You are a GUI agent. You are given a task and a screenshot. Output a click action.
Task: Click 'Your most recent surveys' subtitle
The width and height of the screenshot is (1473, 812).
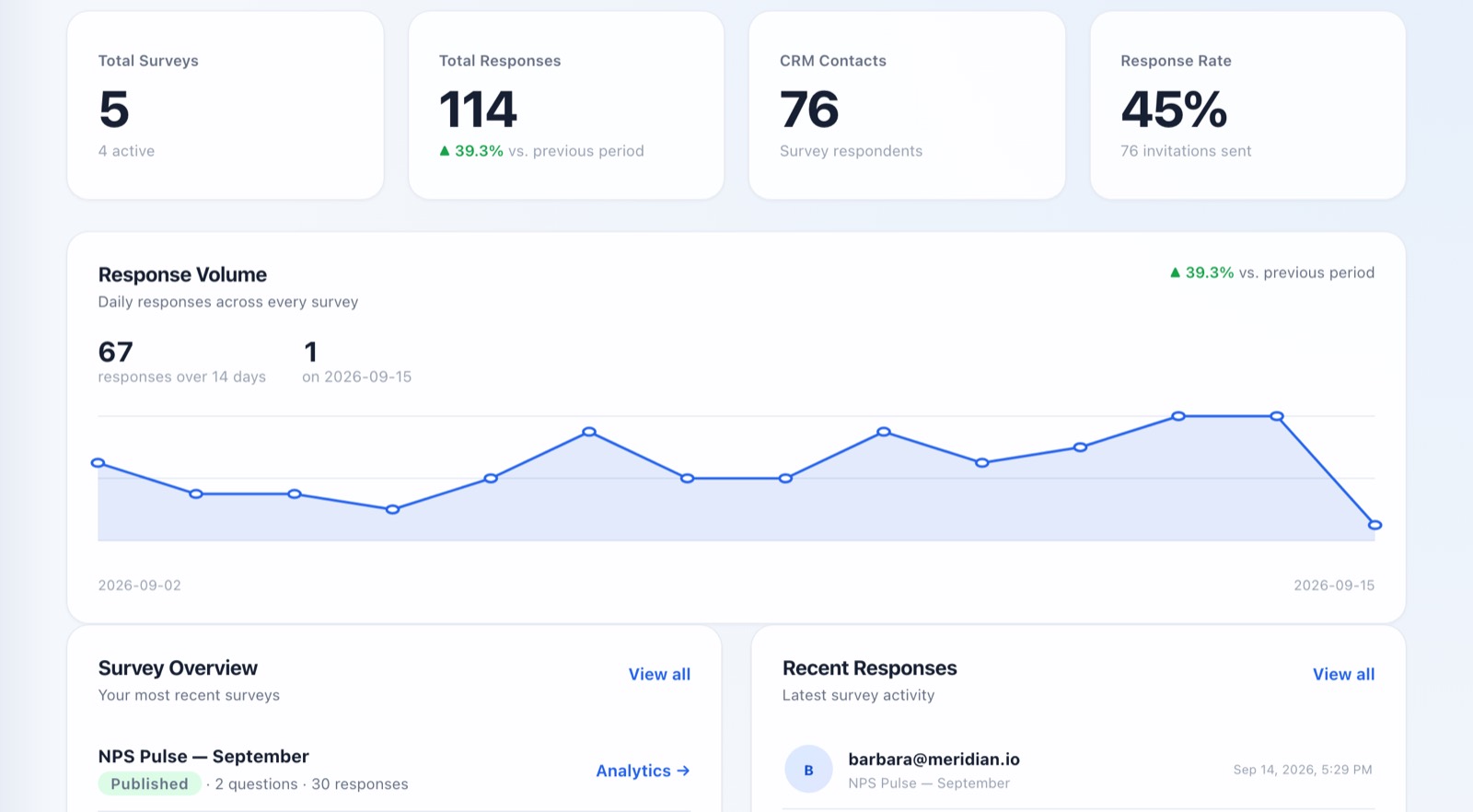click(x=189, y=695)
